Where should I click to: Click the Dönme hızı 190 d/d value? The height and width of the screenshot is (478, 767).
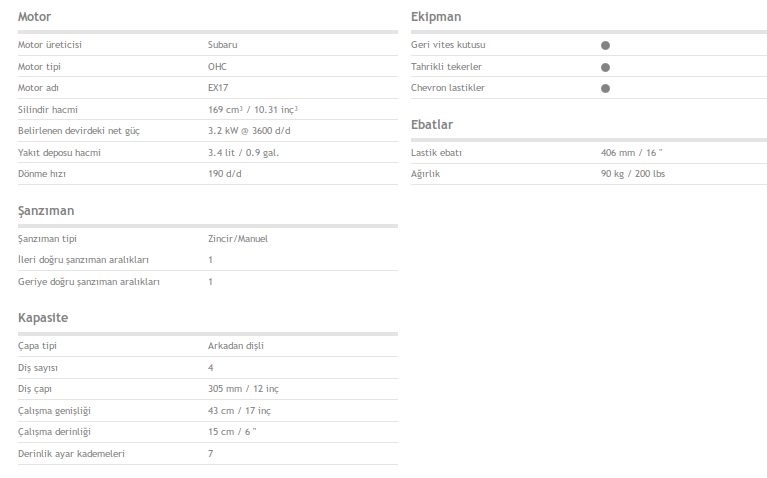(x=225, y=174)
